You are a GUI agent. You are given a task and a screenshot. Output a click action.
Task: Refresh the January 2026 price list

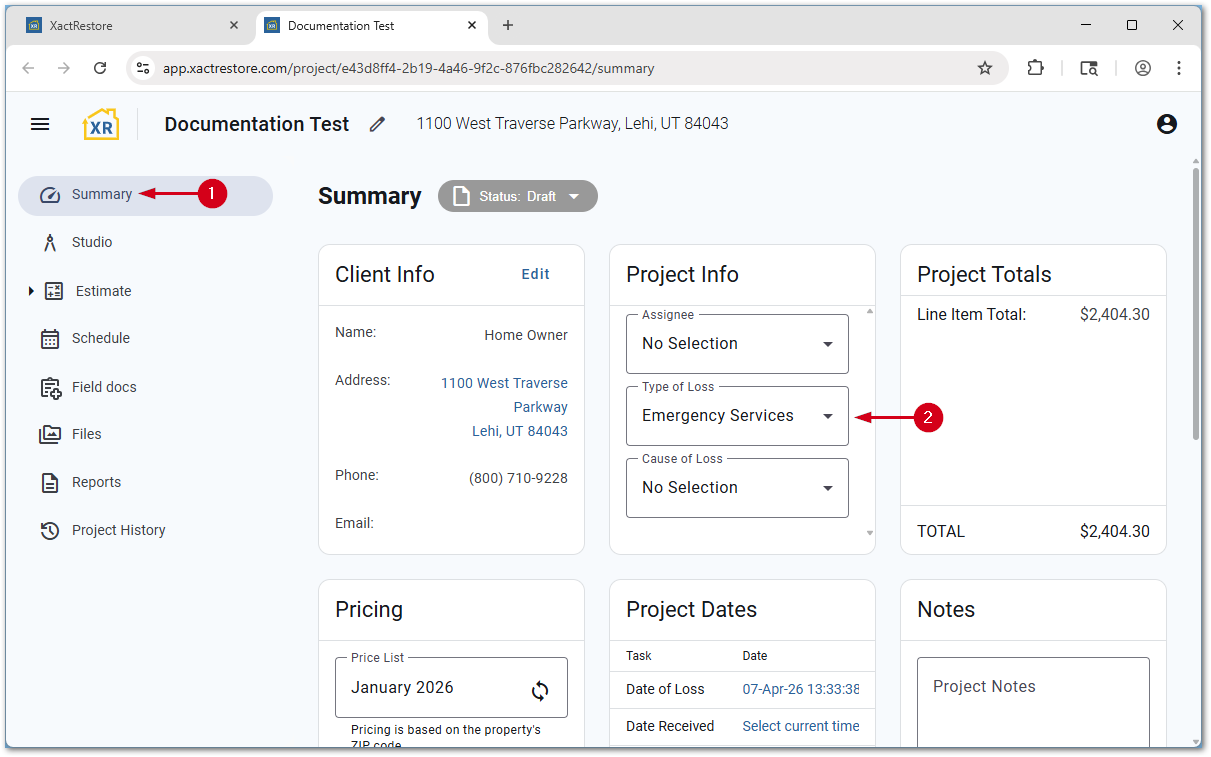pos(540,690)
